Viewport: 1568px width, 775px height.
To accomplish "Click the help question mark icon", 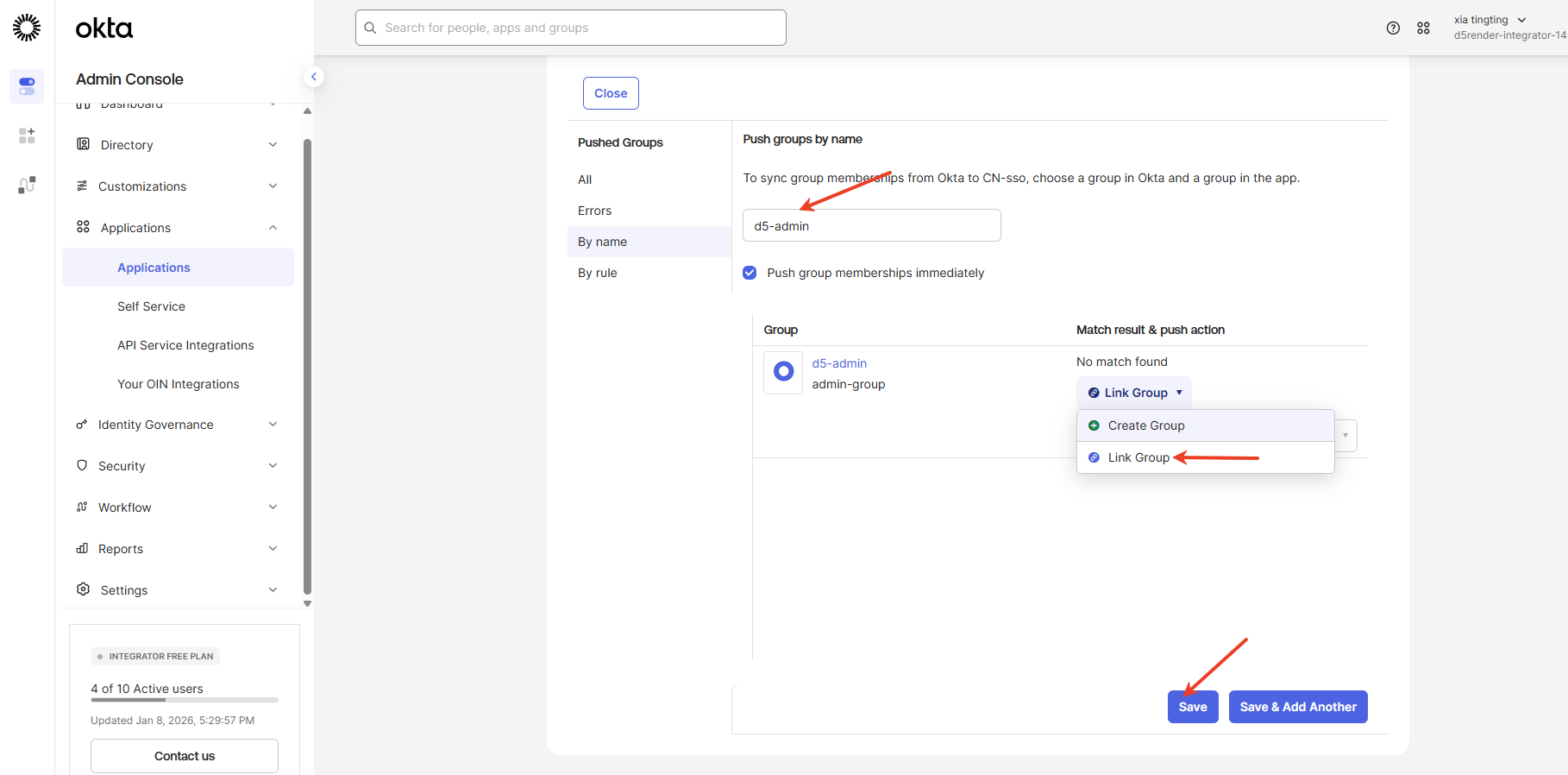I will (x=1393, y=28).
